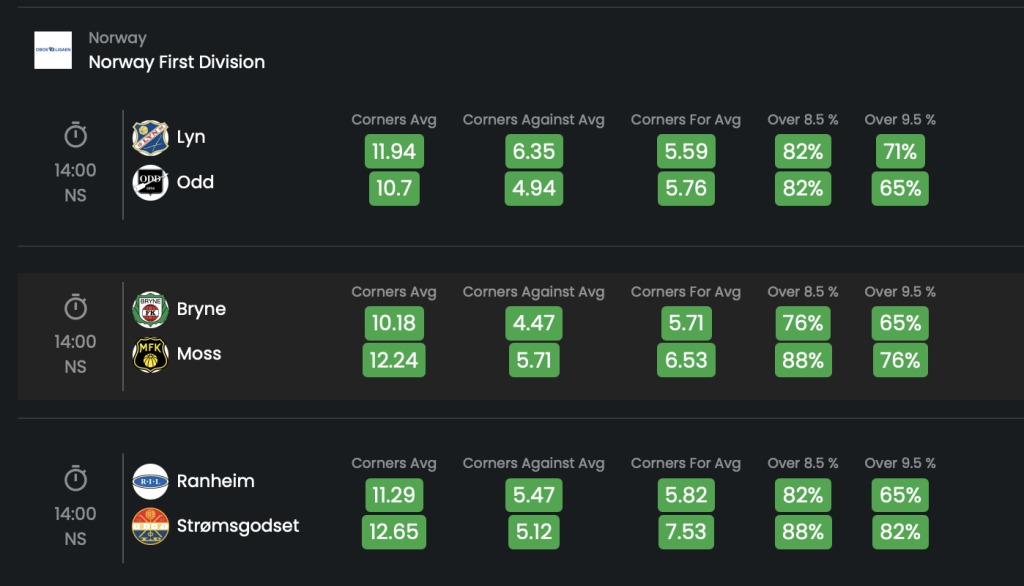The height and width of the screenshot is (586, 1024).
Task: Click Moss's 12.24 corners average badge
Action: (x=394, y=360)
